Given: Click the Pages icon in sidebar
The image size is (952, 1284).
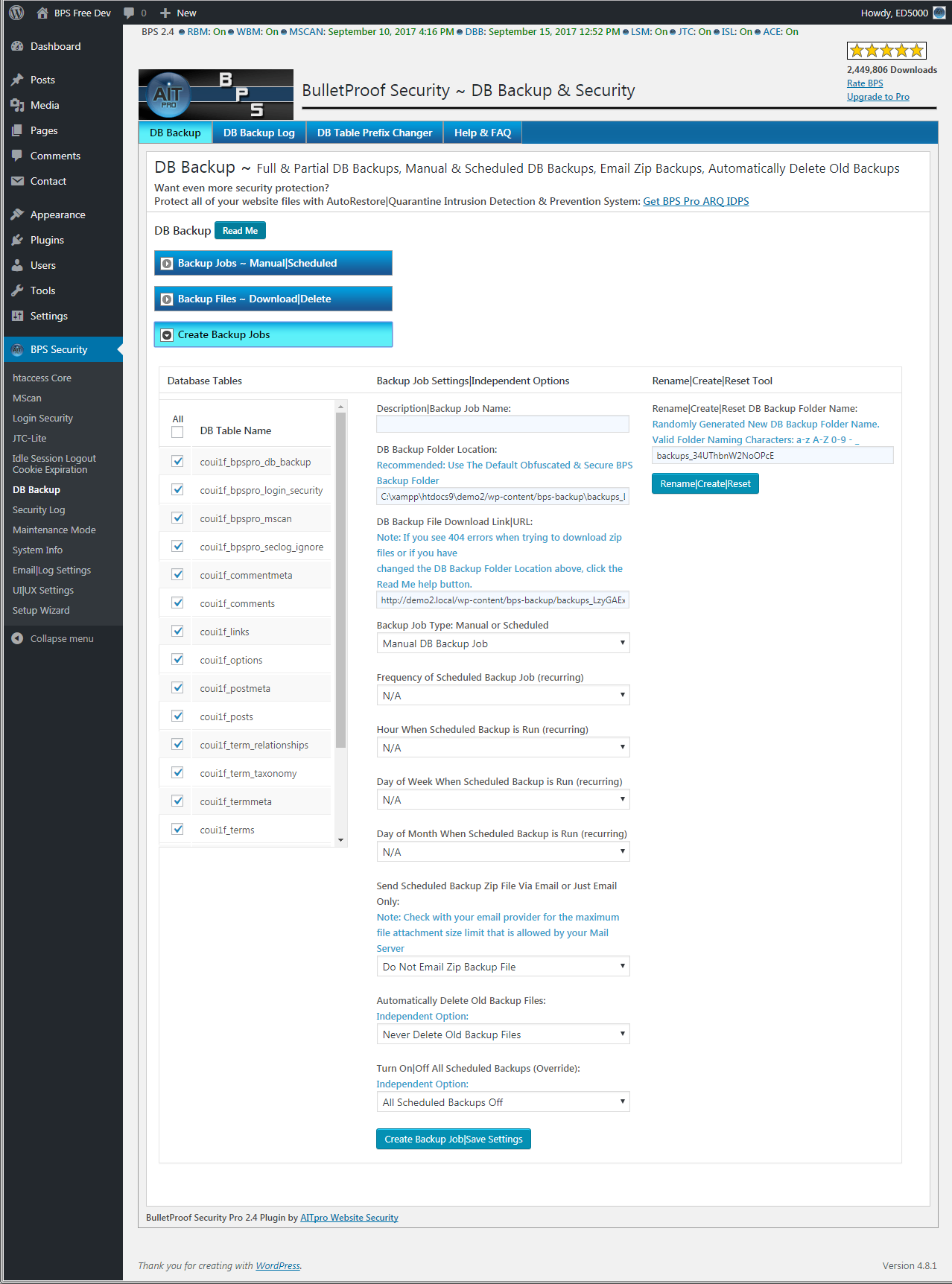Looking at the screenshot, I should pyautogui.click(x=18, y=130).
